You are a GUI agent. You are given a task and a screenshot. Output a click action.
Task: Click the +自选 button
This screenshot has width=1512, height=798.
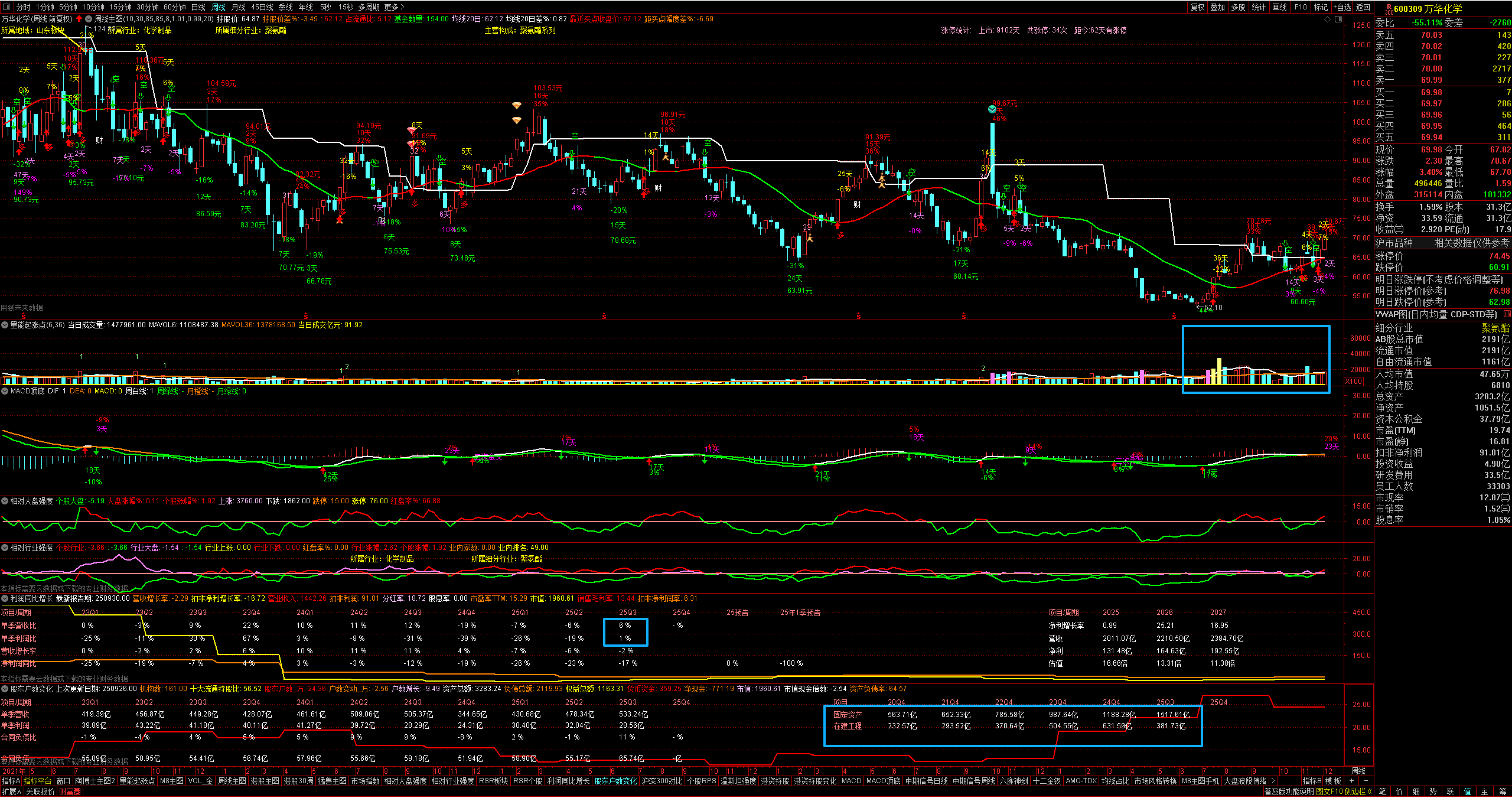tap(1342, 7)
